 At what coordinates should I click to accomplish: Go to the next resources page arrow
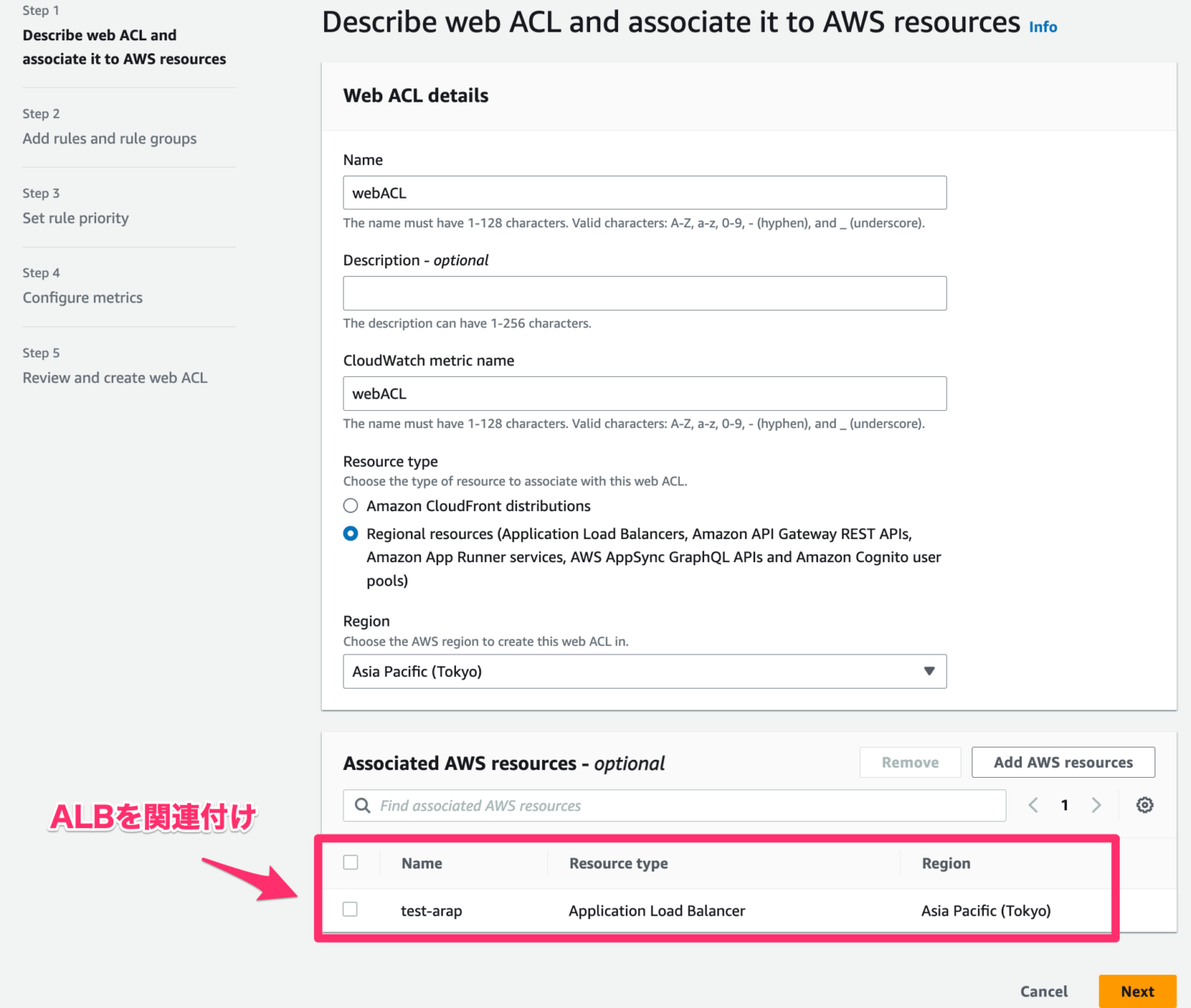[1096, 805]
